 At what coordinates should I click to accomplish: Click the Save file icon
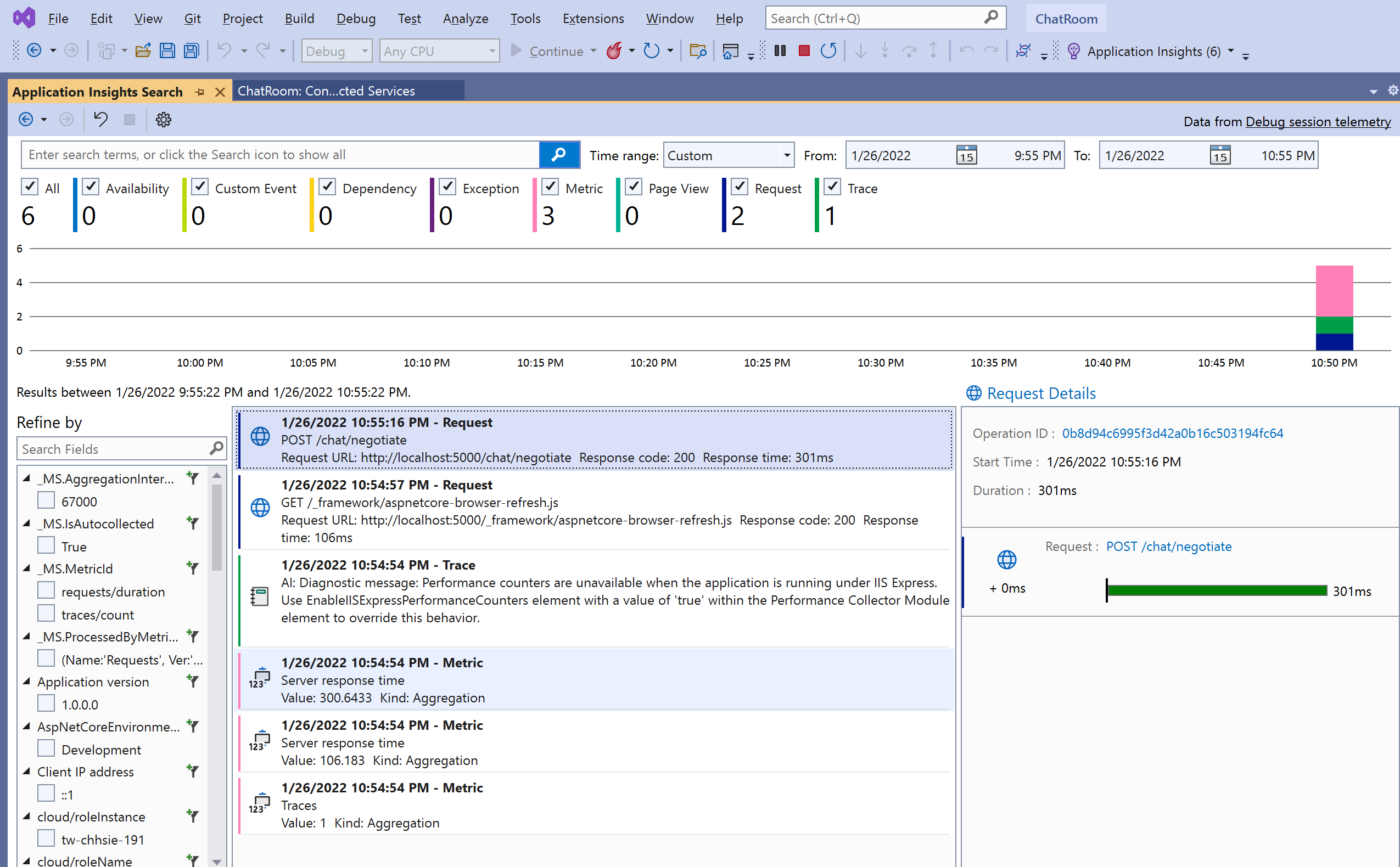click(167, 51)
